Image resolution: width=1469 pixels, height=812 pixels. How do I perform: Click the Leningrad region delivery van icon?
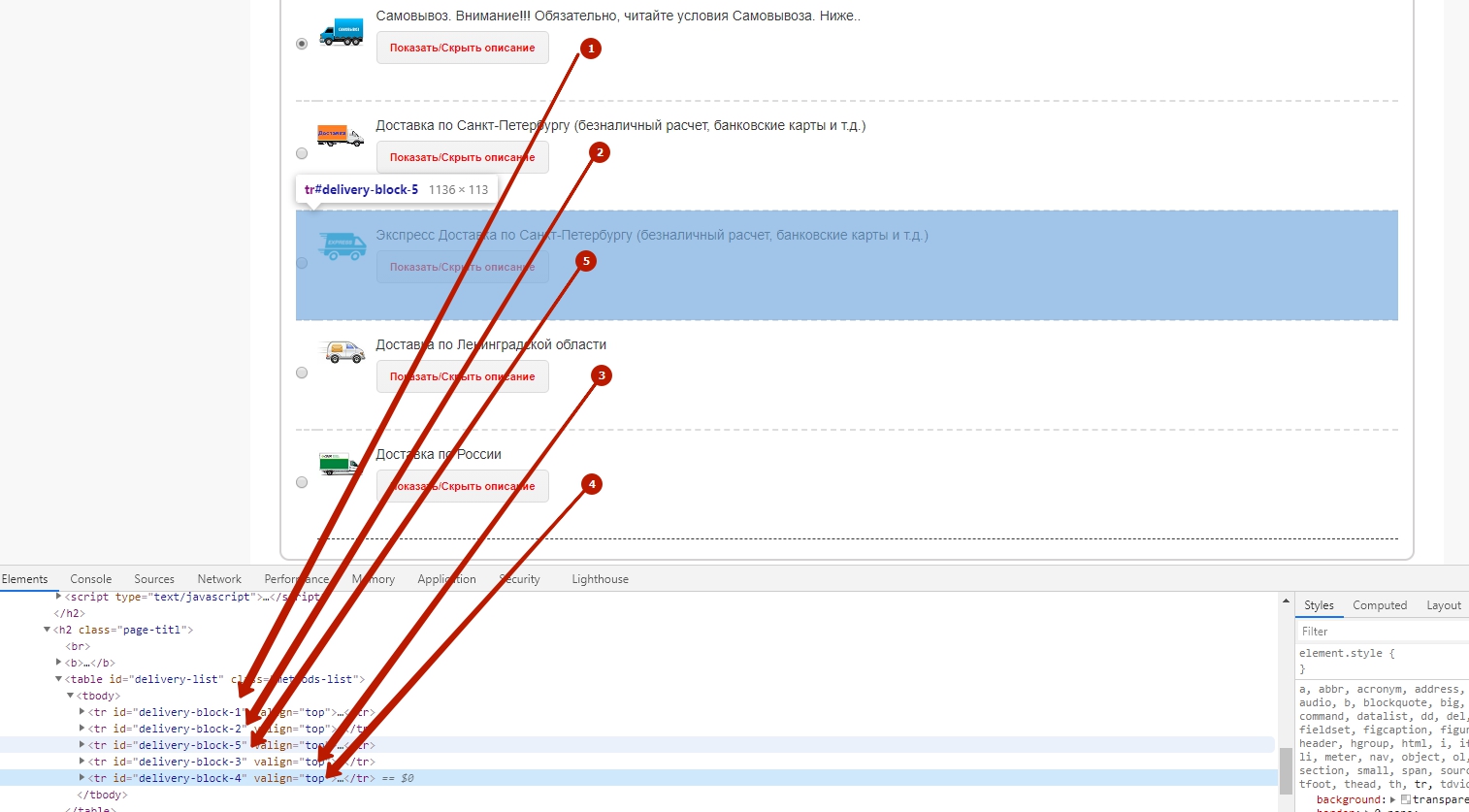[x=342, y=351]
